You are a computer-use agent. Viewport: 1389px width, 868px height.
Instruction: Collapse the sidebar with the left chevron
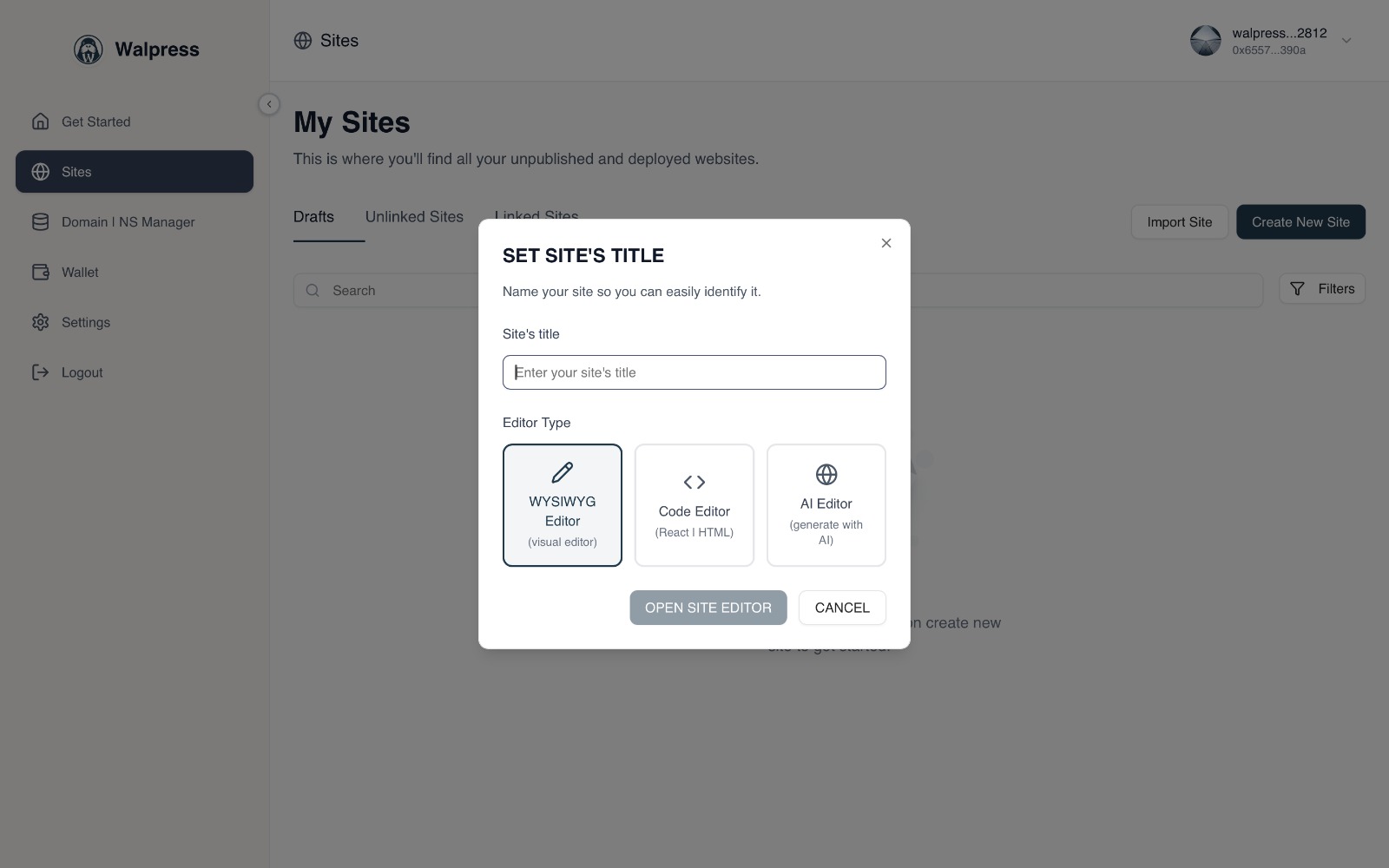point(269,104)
